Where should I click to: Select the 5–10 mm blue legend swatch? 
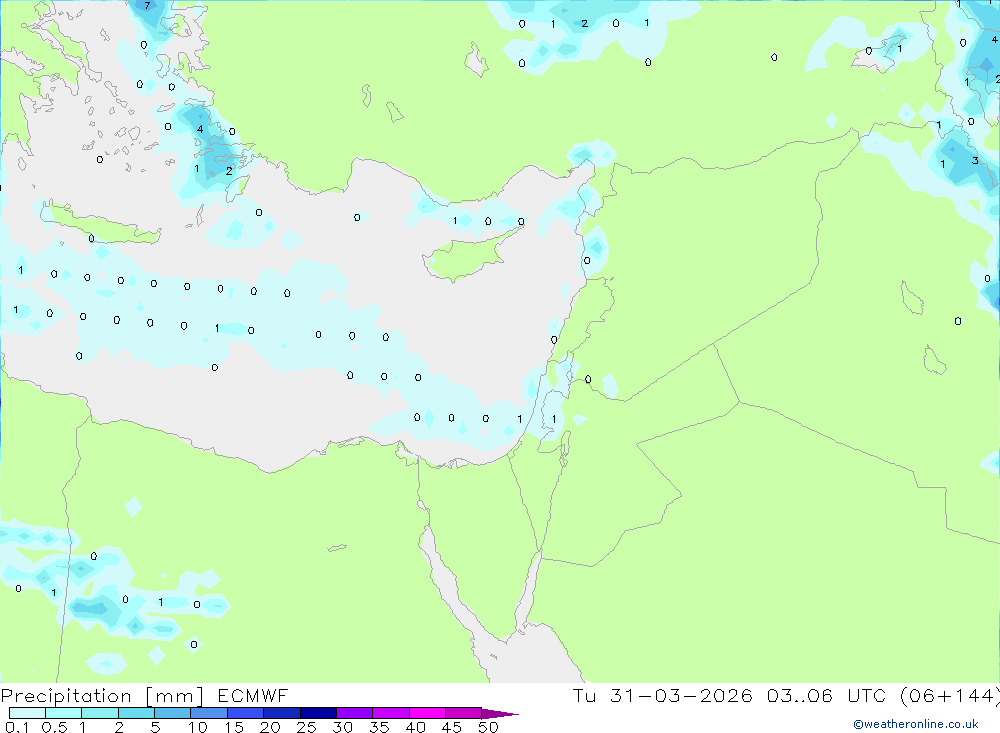(172, 713)
